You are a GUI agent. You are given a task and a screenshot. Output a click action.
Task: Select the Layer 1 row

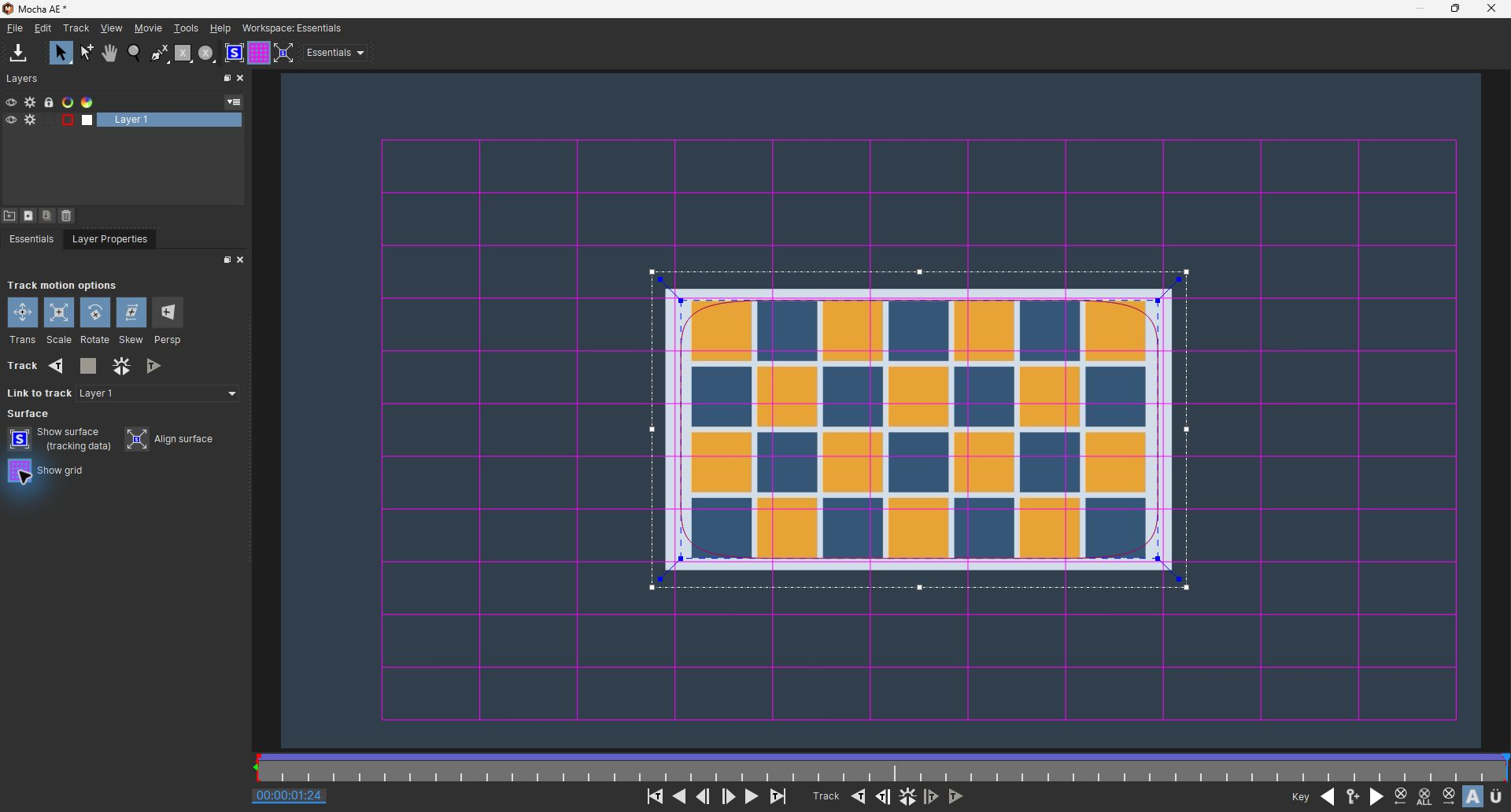[x=169, y=120]
